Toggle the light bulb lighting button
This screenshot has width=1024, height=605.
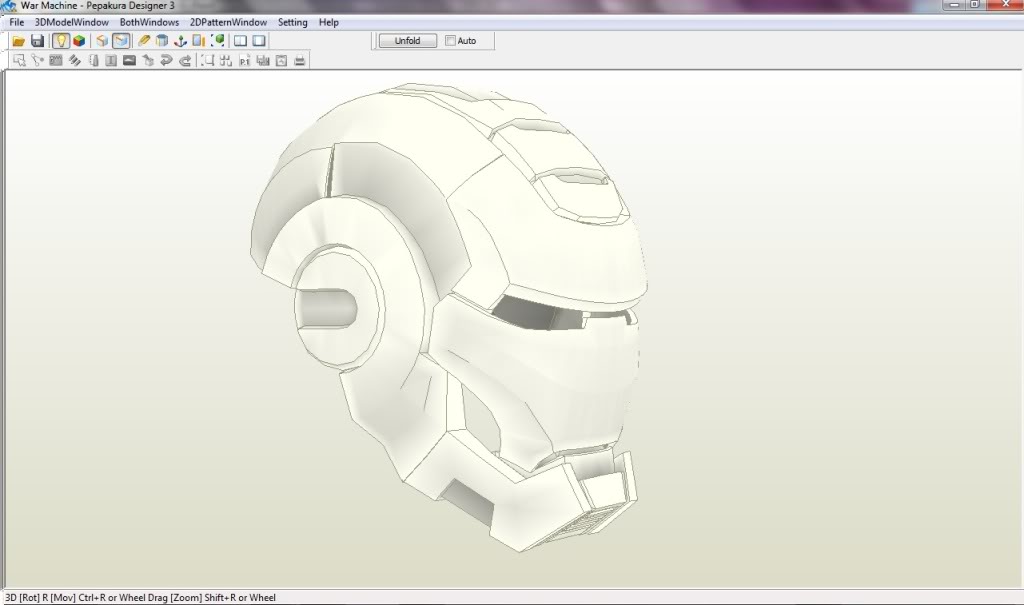point(60,41)
